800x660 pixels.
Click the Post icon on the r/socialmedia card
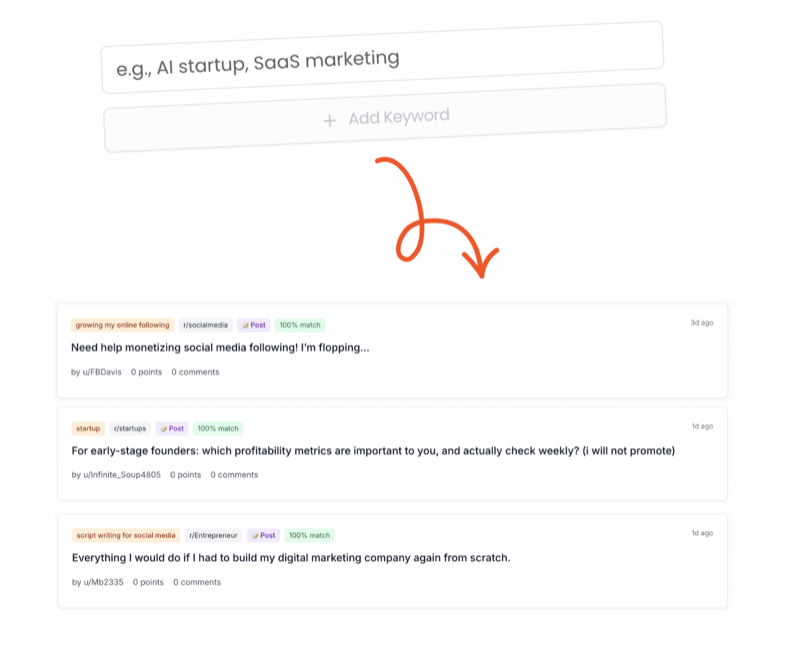[x=246, y=325]
